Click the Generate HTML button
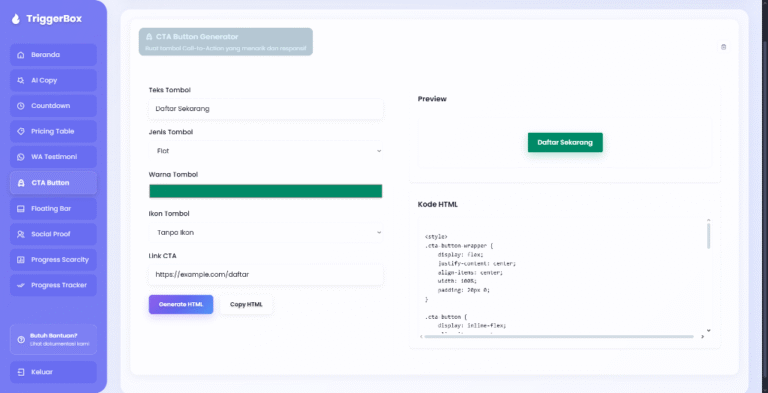The width and height of the screenshot is (768, 393). [x=181, y=304]
